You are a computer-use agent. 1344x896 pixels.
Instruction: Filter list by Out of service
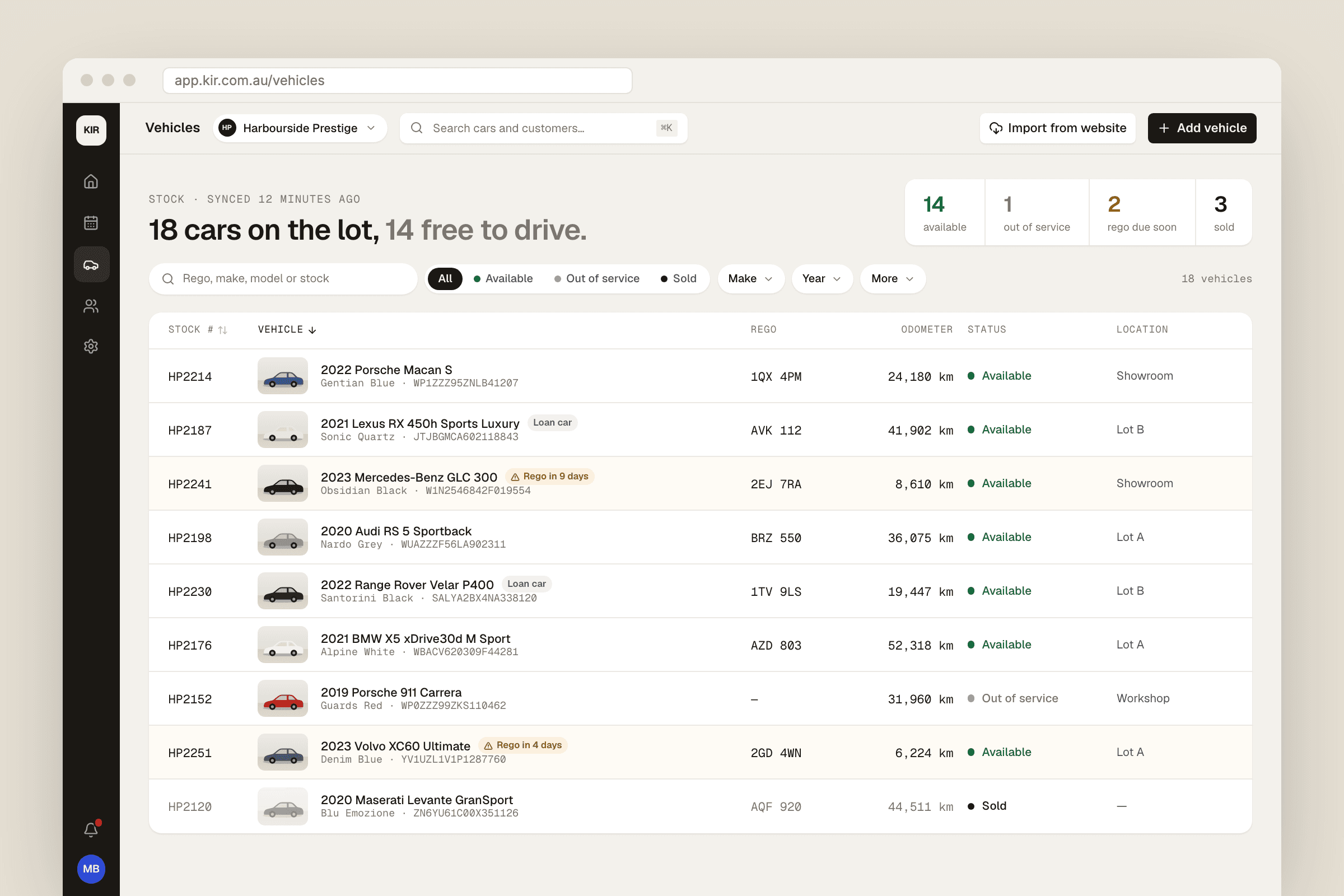click(596, 279)
